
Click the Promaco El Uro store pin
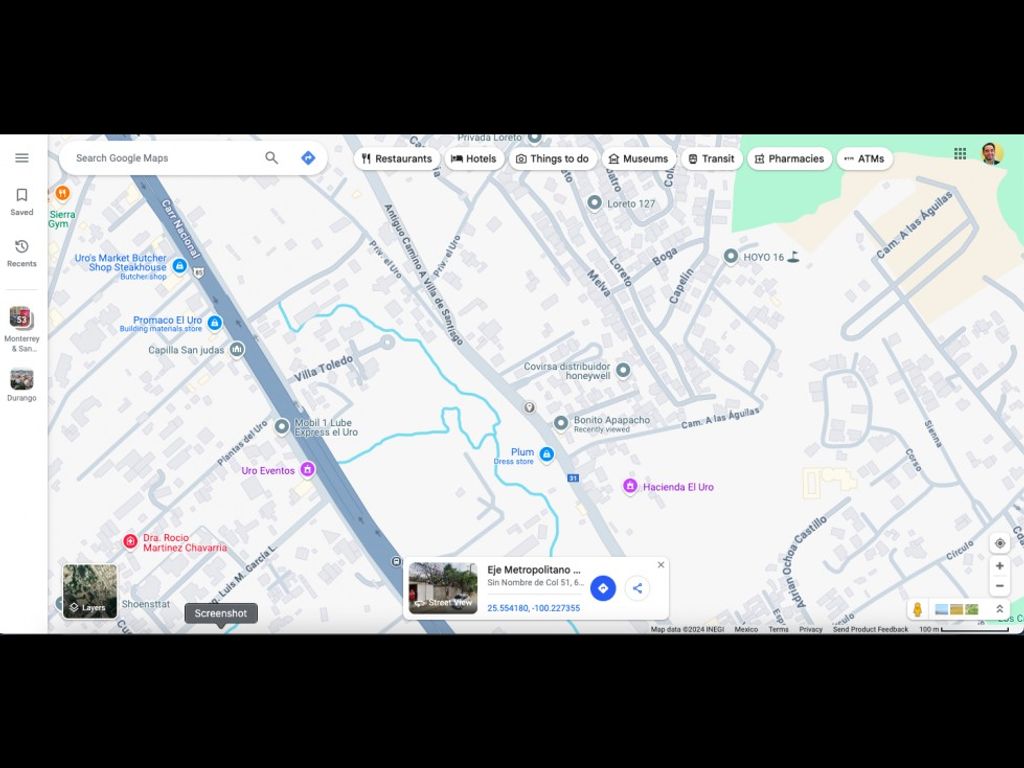(215, 323)
